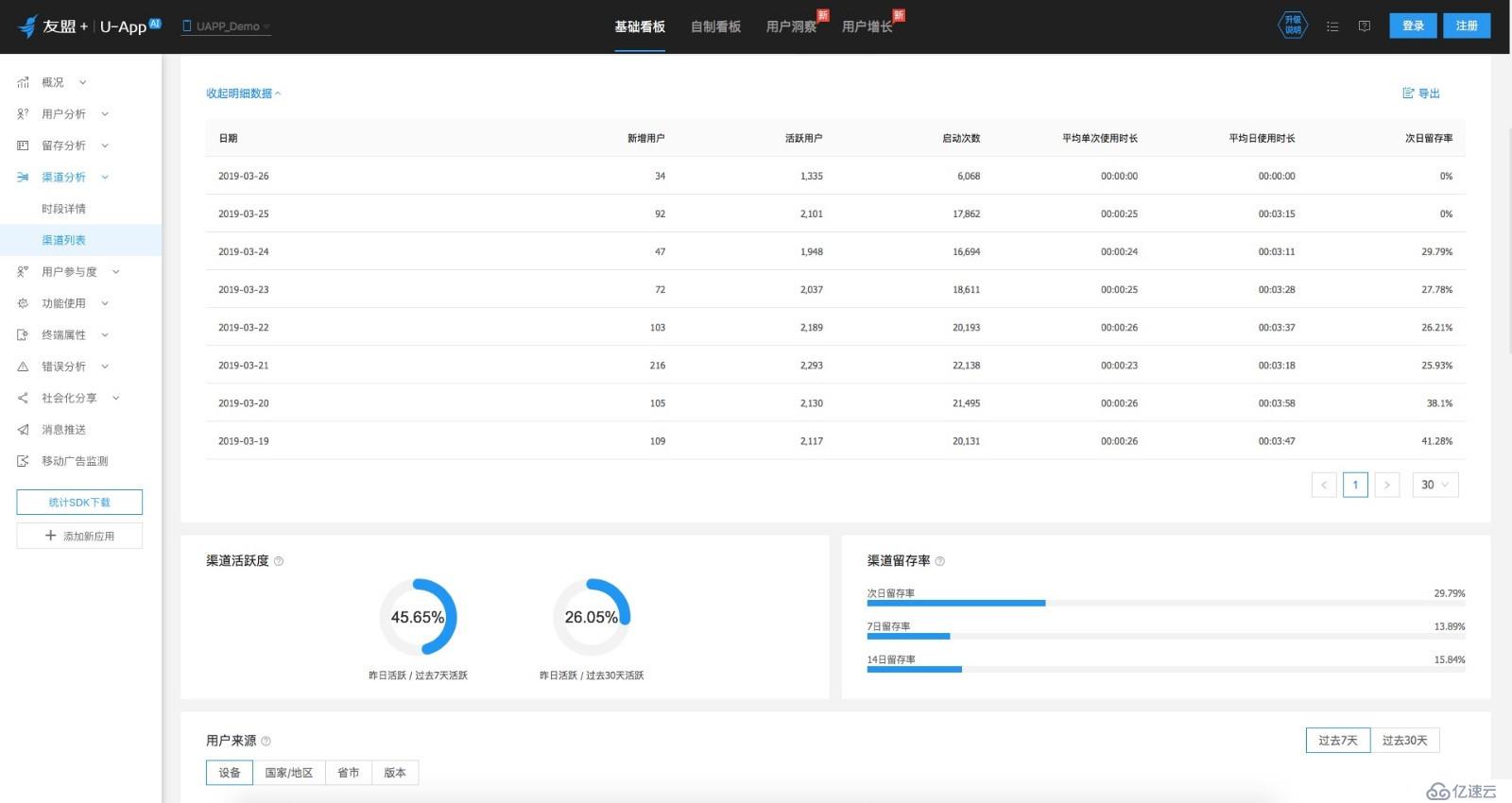Screen dimensions: 1512x803
Task: Click the 2019-03-26 date cell
Action: click(244, 176)
